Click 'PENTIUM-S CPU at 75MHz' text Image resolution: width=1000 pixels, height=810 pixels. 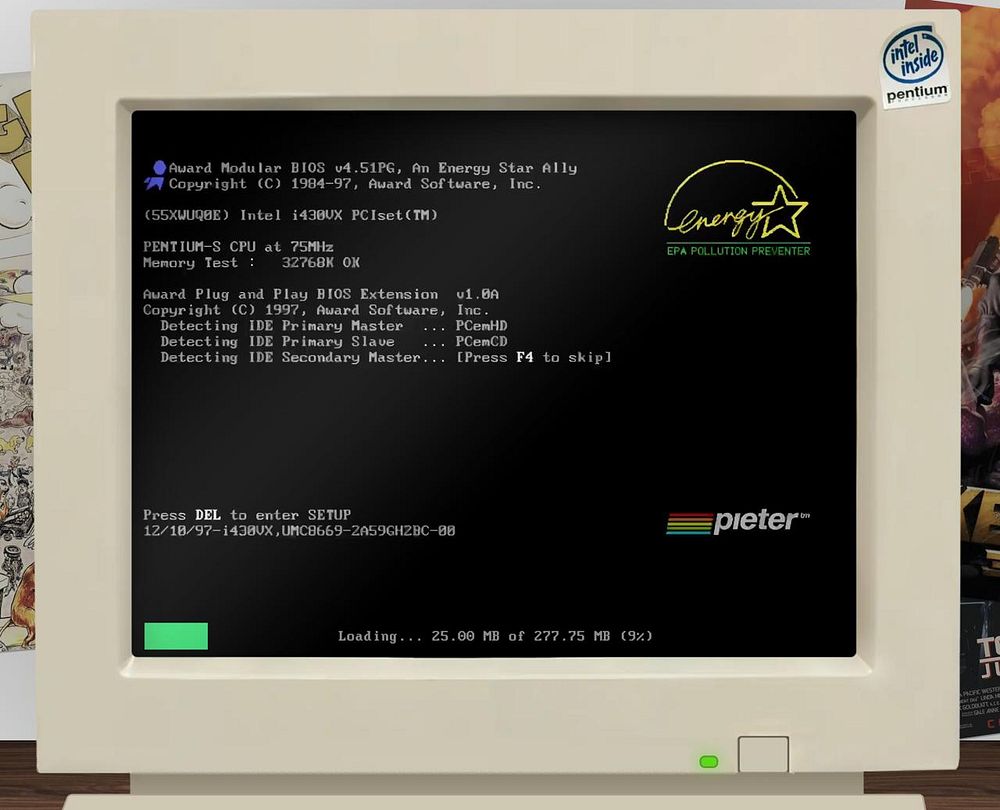(239, 246)
